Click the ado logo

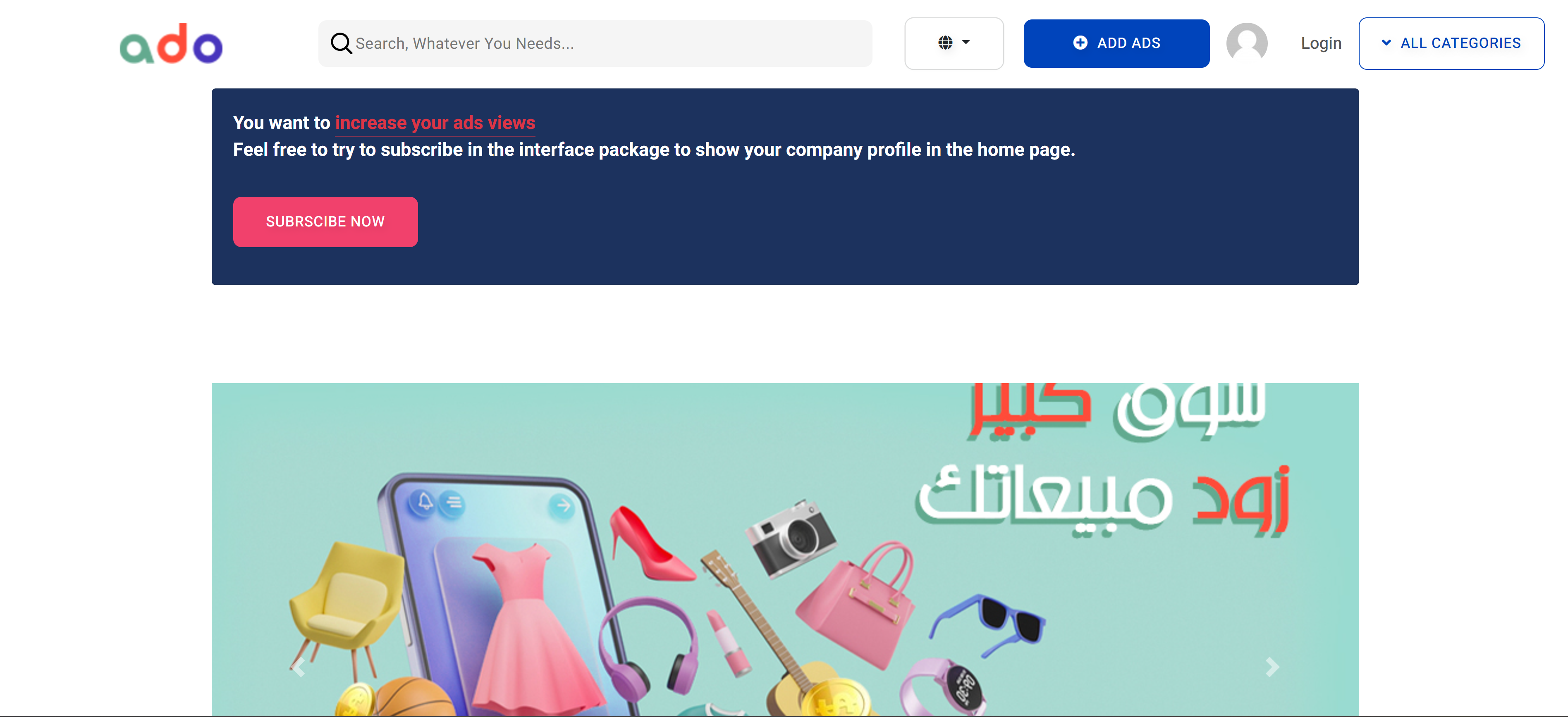[x=171, y=43]
